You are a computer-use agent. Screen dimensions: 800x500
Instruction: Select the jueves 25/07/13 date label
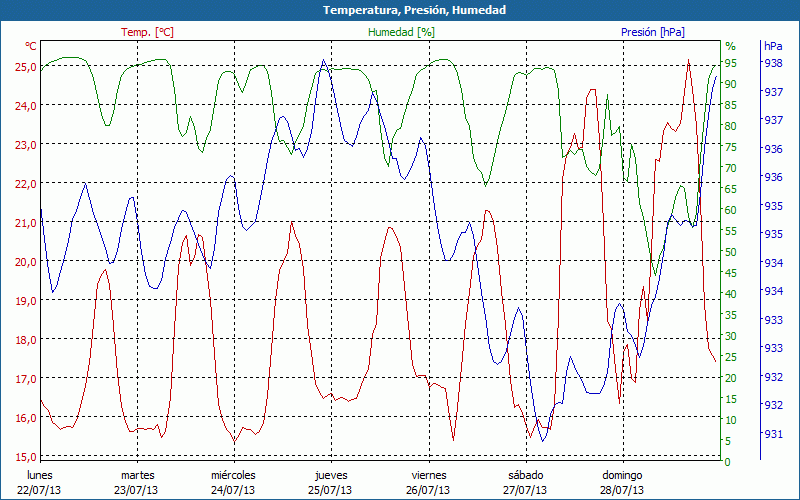330,482
